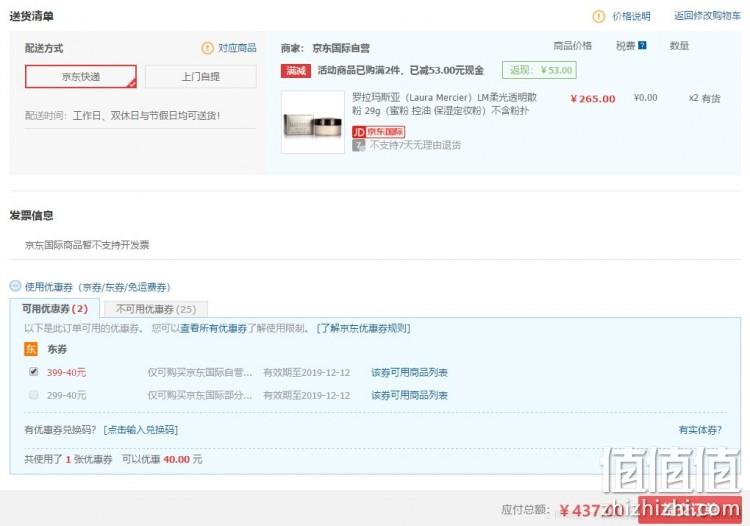
Task: Collapse the 使用优惠券 section
Action: pyautogui.click(x=15, y=286)
